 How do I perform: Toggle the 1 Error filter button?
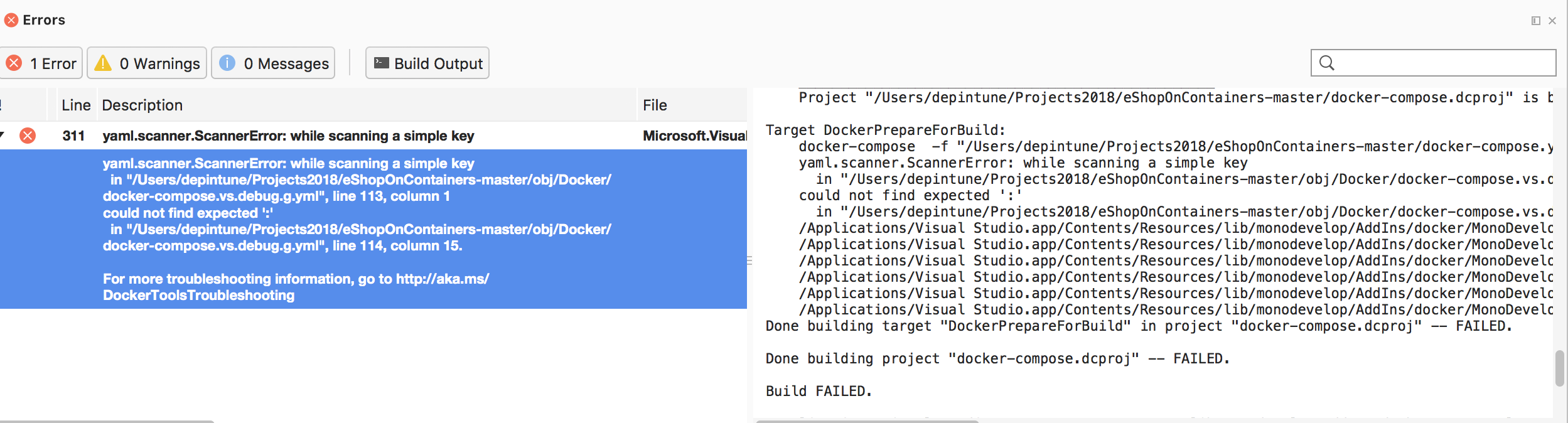(x=40, y=63)
